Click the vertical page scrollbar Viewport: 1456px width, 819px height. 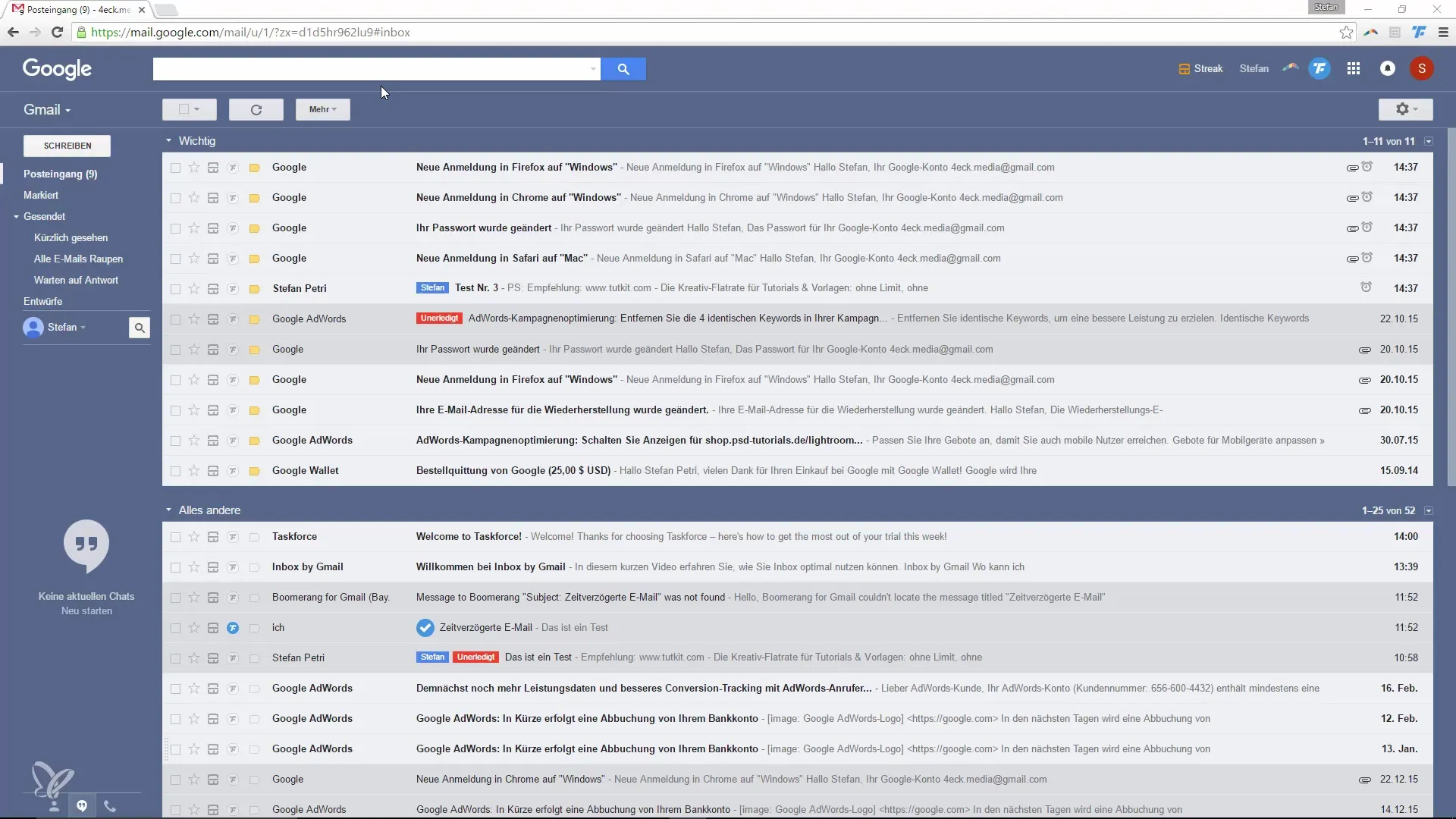tap(1451, 307)
